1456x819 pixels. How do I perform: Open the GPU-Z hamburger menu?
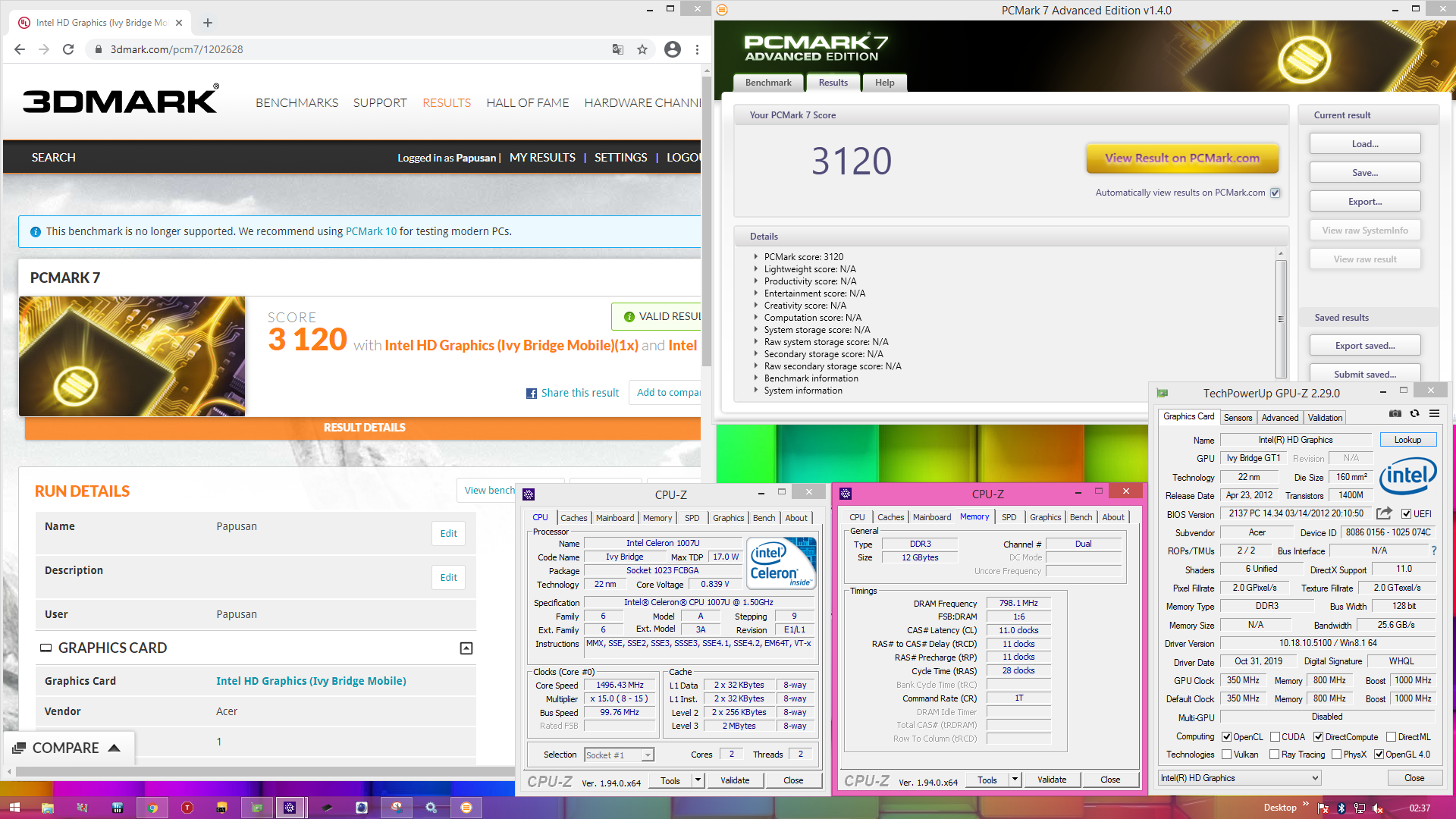click(x=1434, y=414)
